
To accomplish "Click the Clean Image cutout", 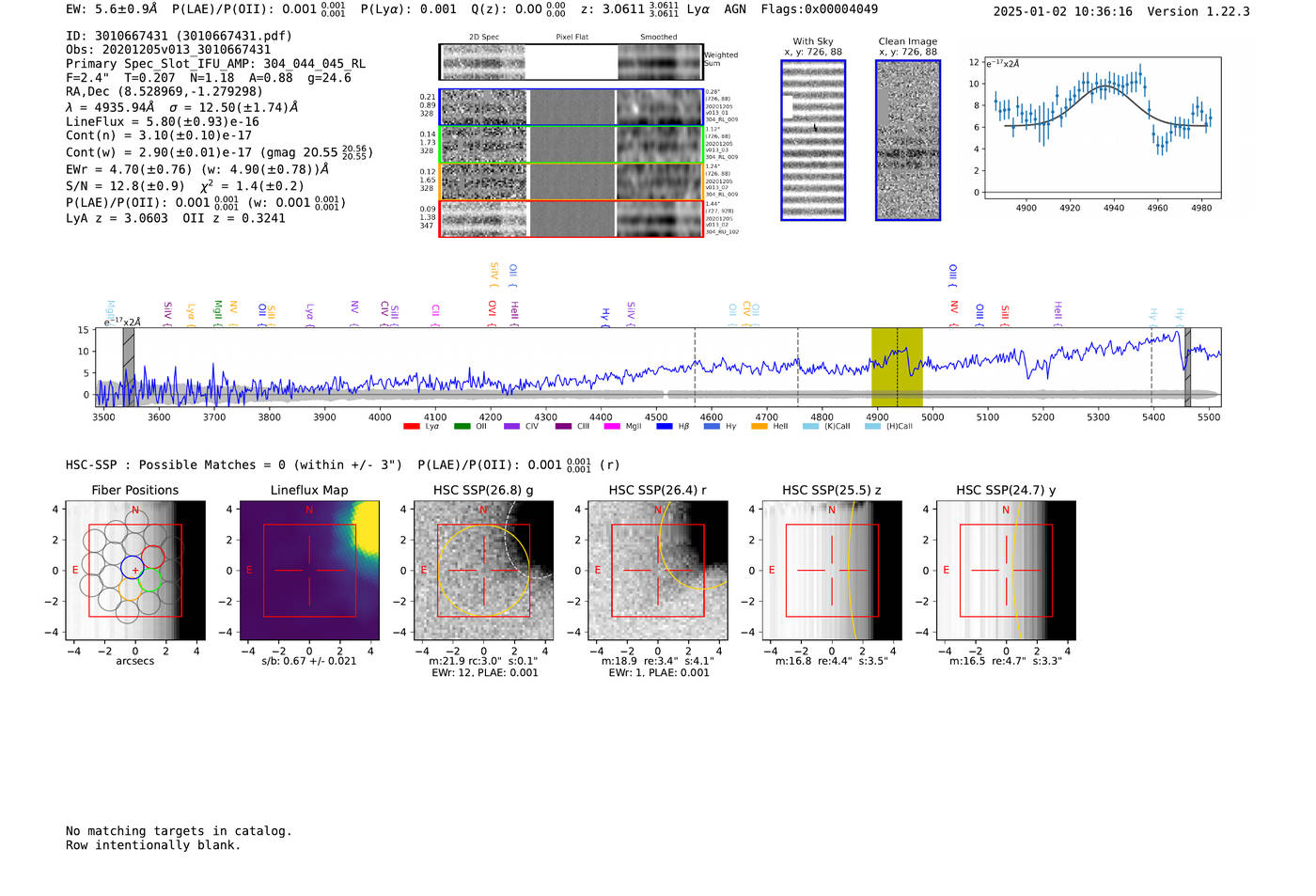I will point(908,140).
